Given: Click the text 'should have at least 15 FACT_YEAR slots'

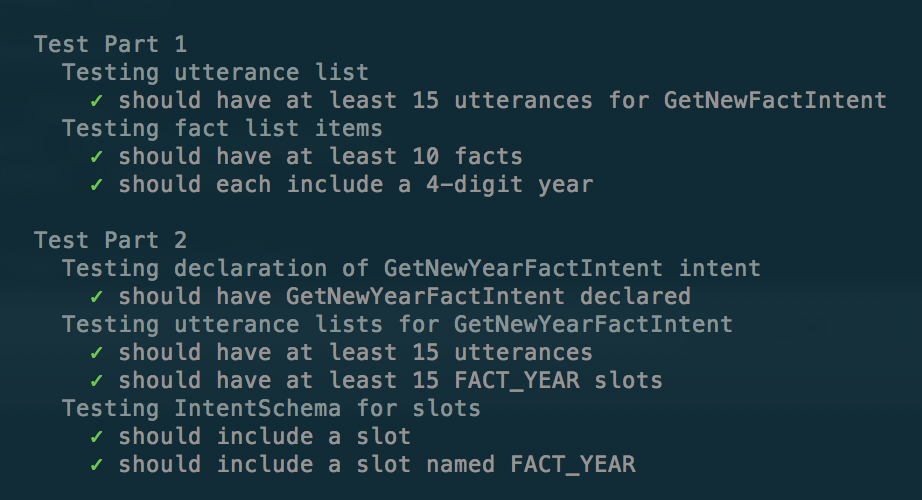Looking at the screenshot, I should (x=390, y=380).
